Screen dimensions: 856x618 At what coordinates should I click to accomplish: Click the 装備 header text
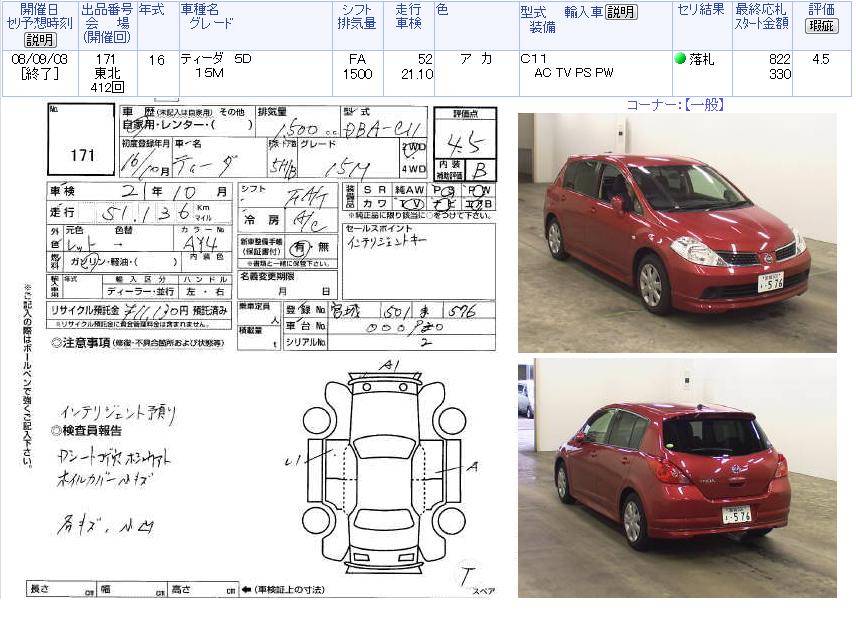click(x=542, y=27)
